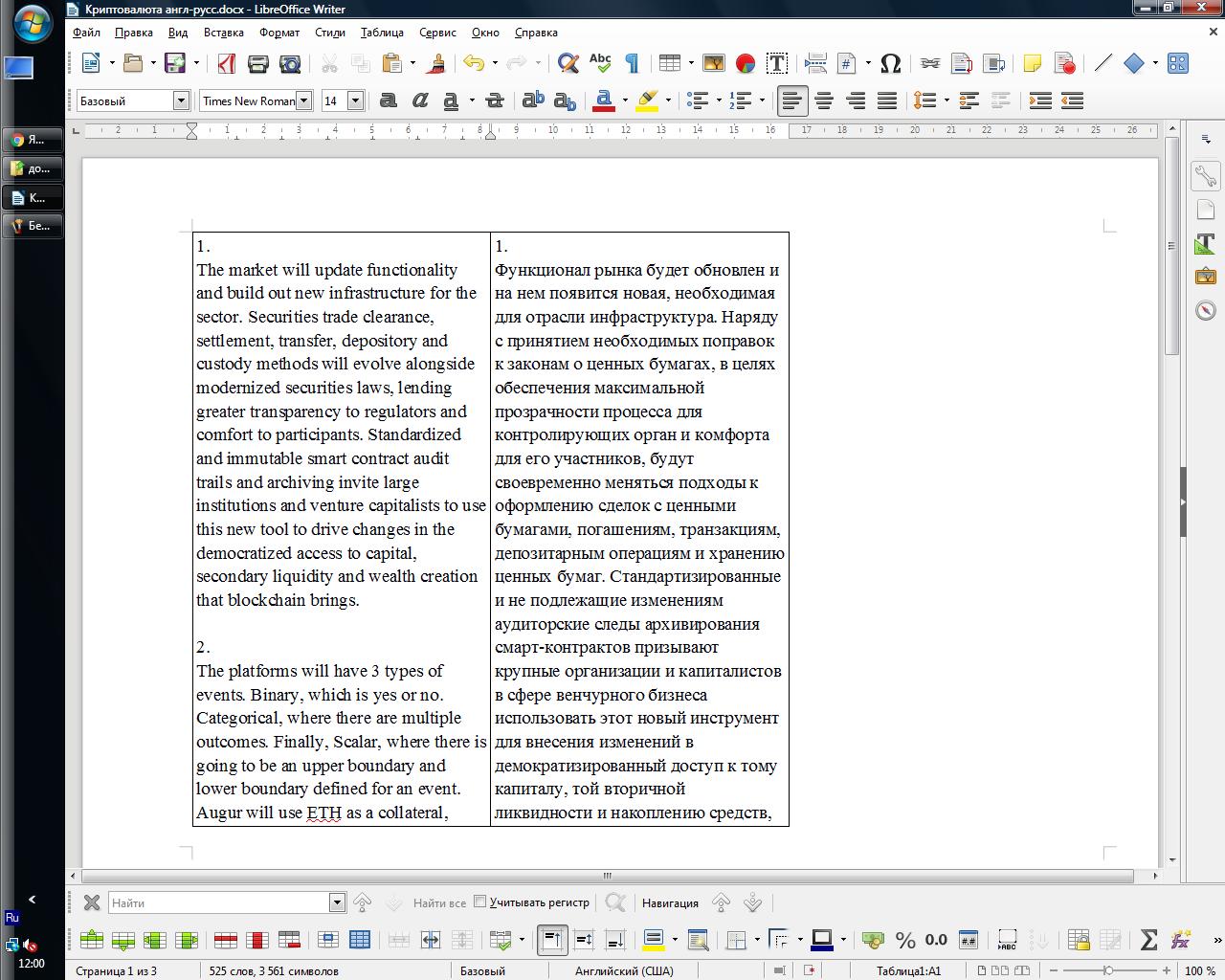Click the Insert Table icon
Screen dimensions: 1225x980
pos(670,63)
